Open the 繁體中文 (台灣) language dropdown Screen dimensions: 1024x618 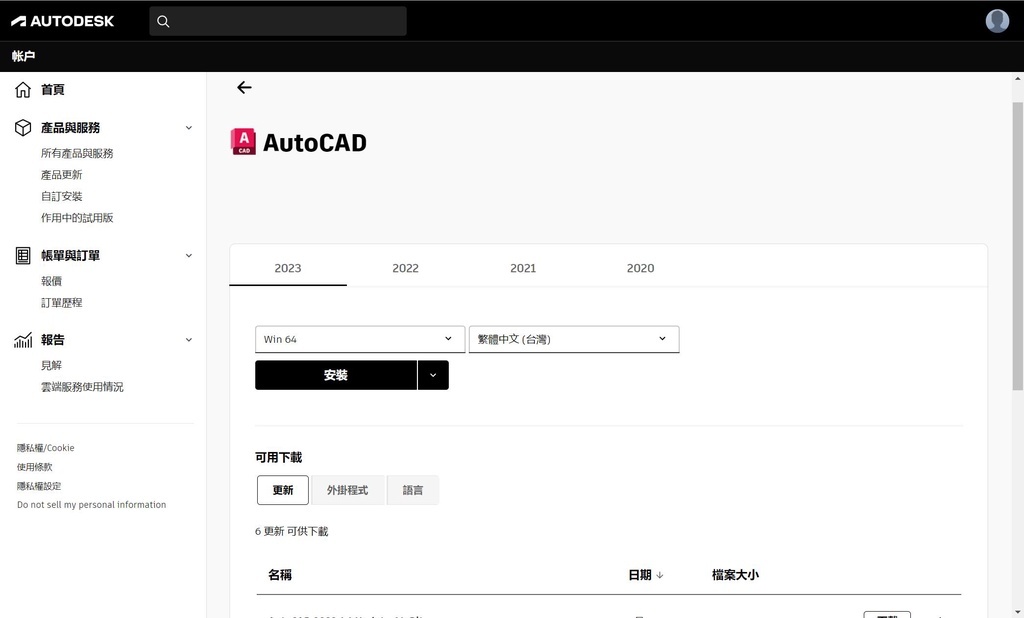click(x=574, y=339)
